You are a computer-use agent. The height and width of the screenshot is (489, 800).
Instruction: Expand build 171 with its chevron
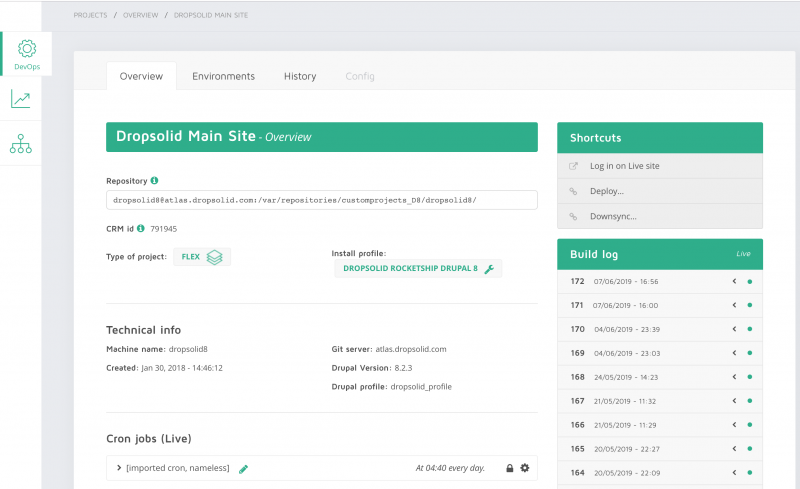734,305
